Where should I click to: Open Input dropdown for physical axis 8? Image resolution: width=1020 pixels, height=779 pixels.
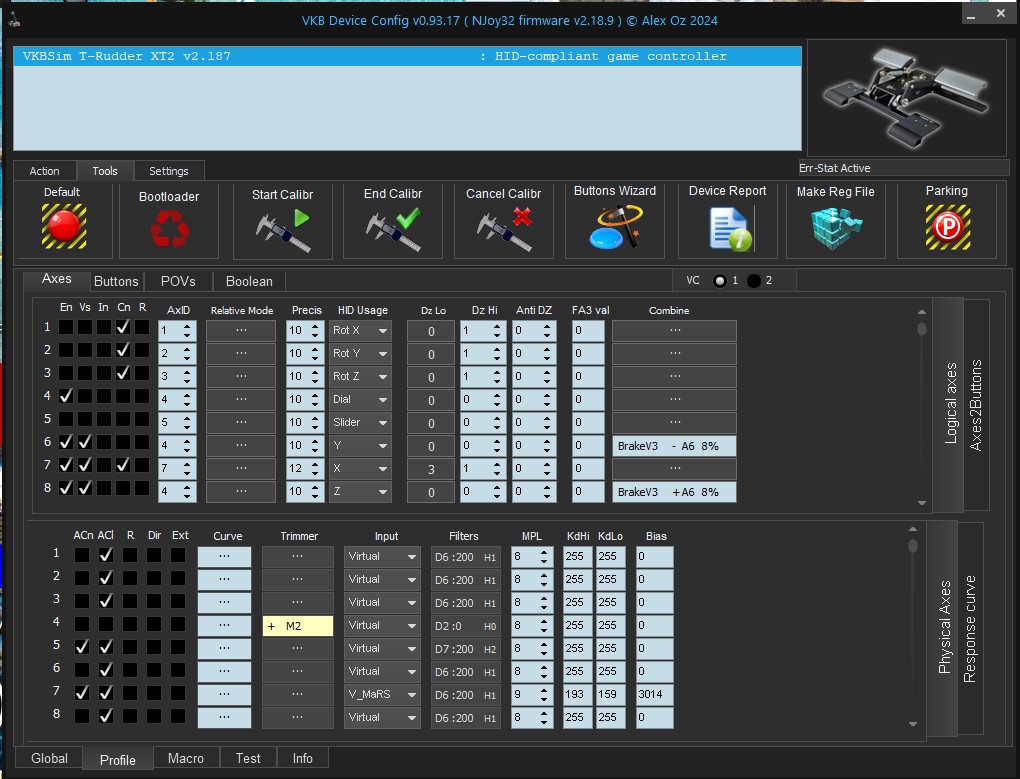[382, 717]
